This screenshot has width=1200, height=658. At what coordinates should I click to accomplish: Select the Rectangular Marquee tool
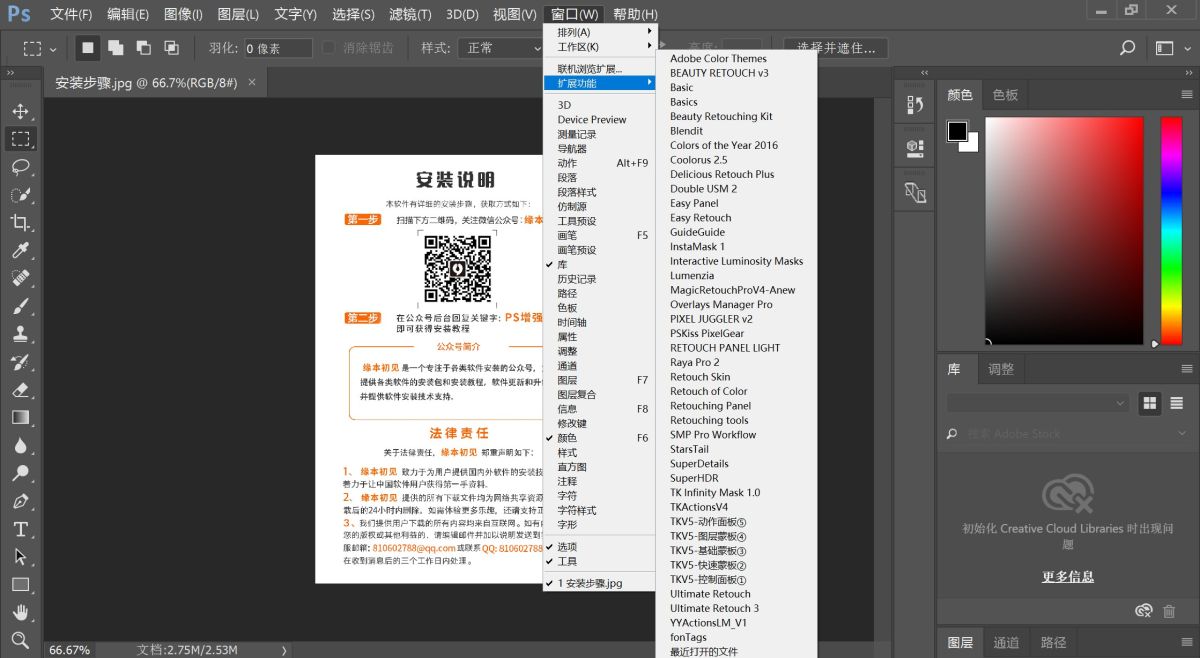[20, 138]
